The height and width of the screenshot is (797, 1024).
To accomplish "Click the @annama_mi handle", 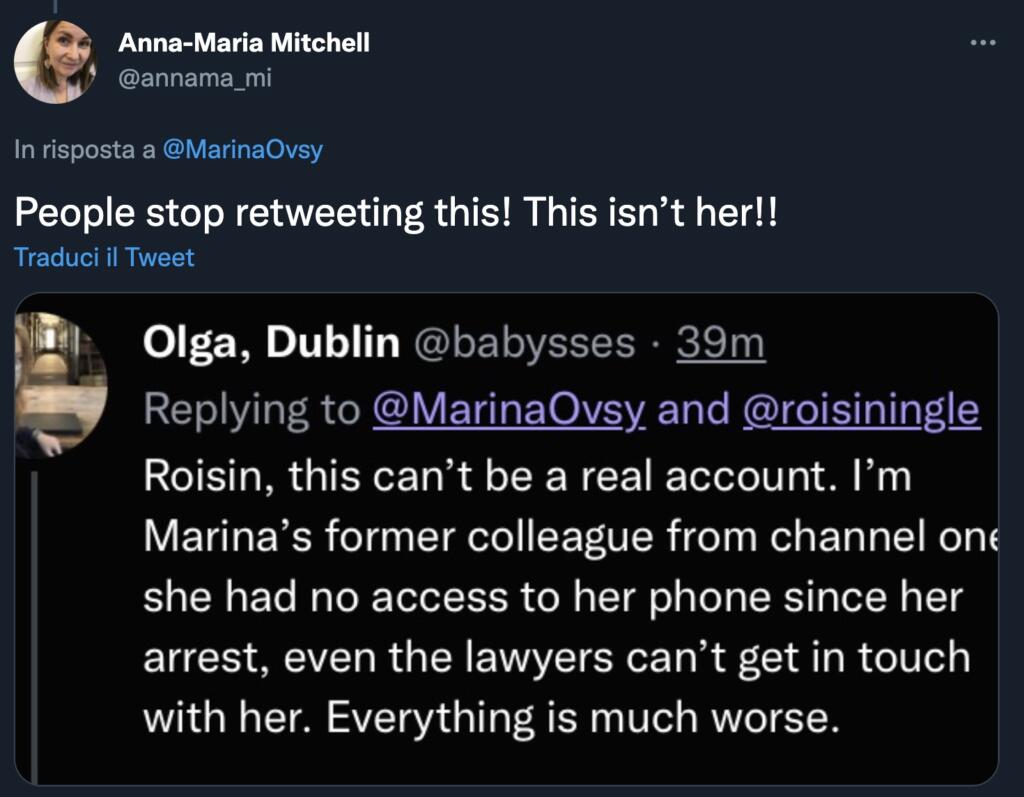I will click(194, 78).
